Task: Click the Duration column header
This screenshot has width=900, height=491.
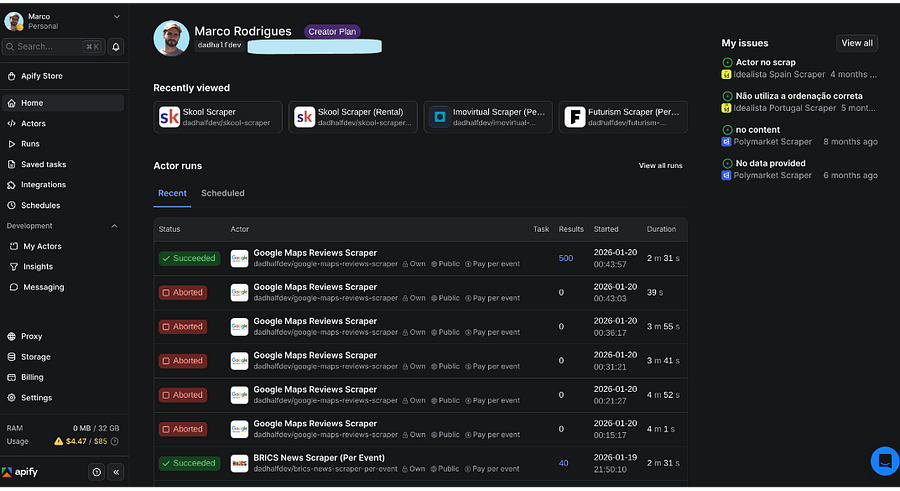Action: click(x=661, y=229)
